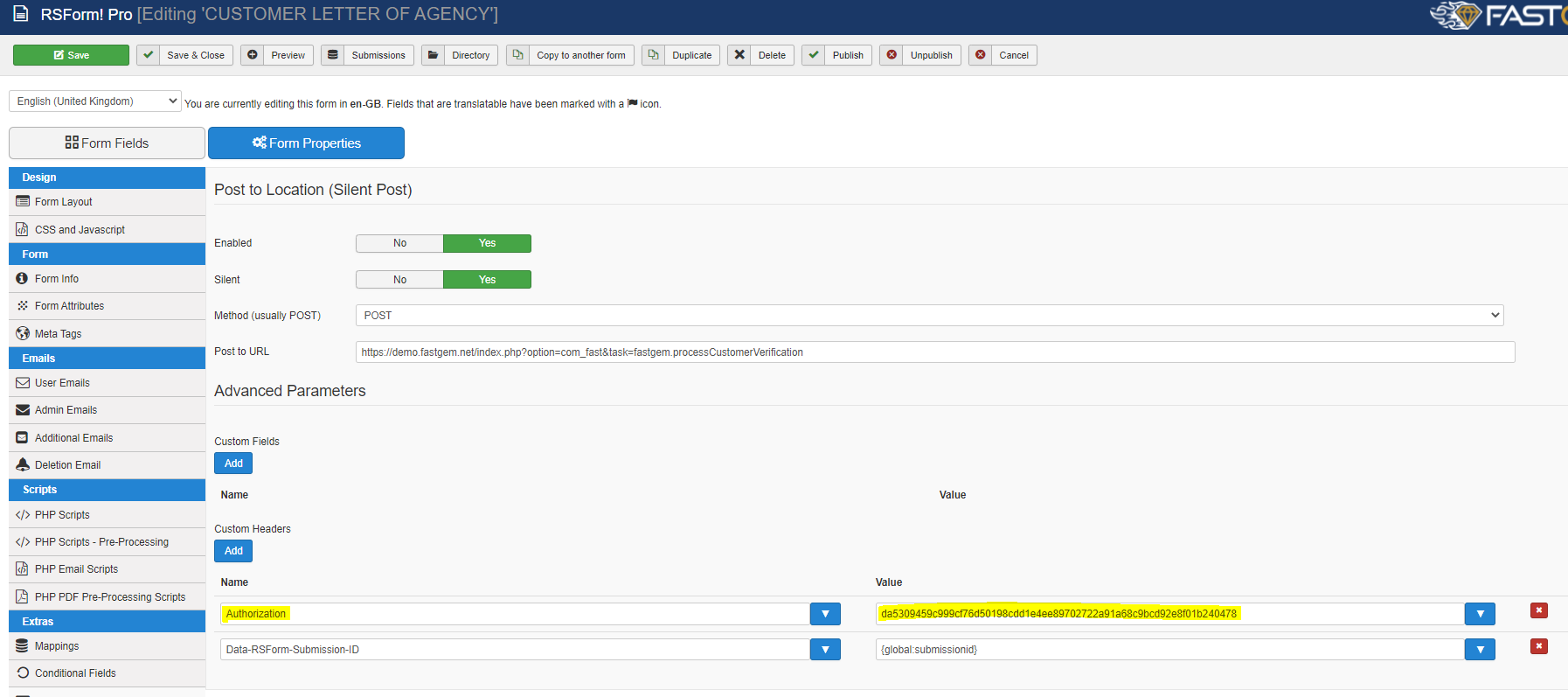Click the Additional Emails icon
The height and width of the screenshot is (697, 1568).
pyautogui.click(x=23, y=437)
